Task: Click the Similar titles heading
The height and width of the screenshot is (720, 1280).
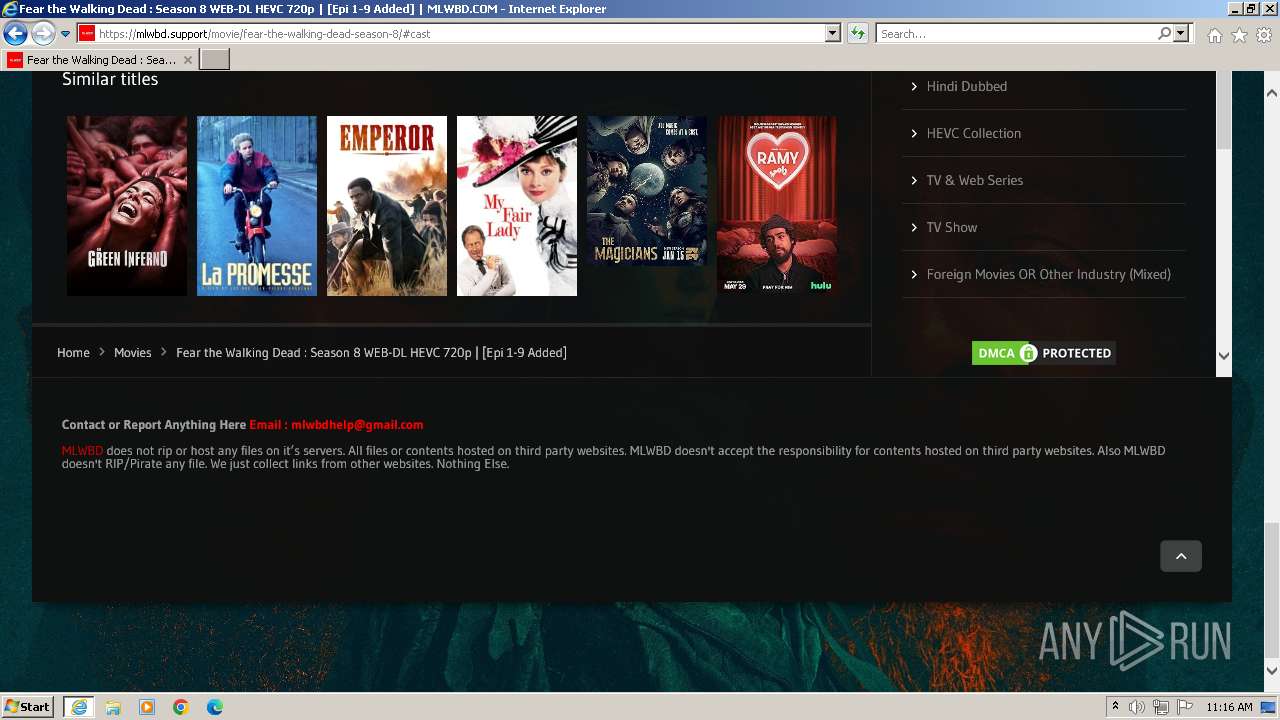Action: click(x=110, y=79)
